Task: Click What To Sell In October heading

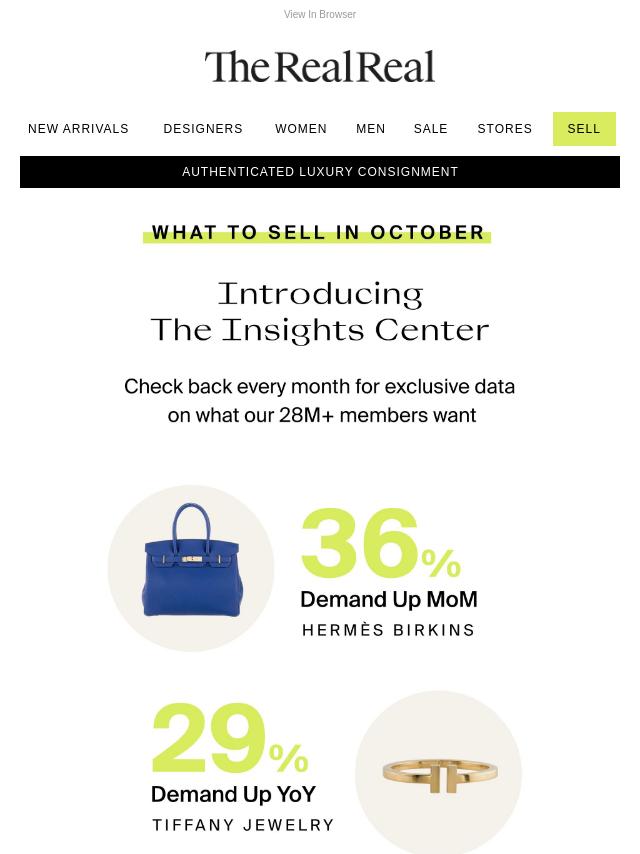Action: 318,233
